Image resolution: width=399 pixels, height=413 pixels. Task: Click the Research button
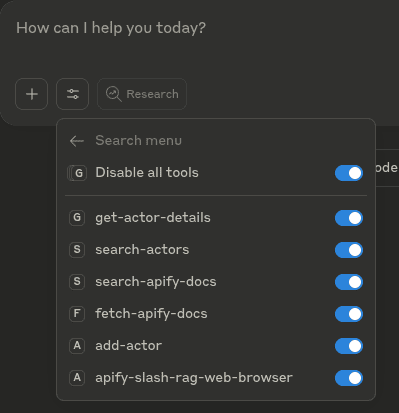tap(142, 94)
